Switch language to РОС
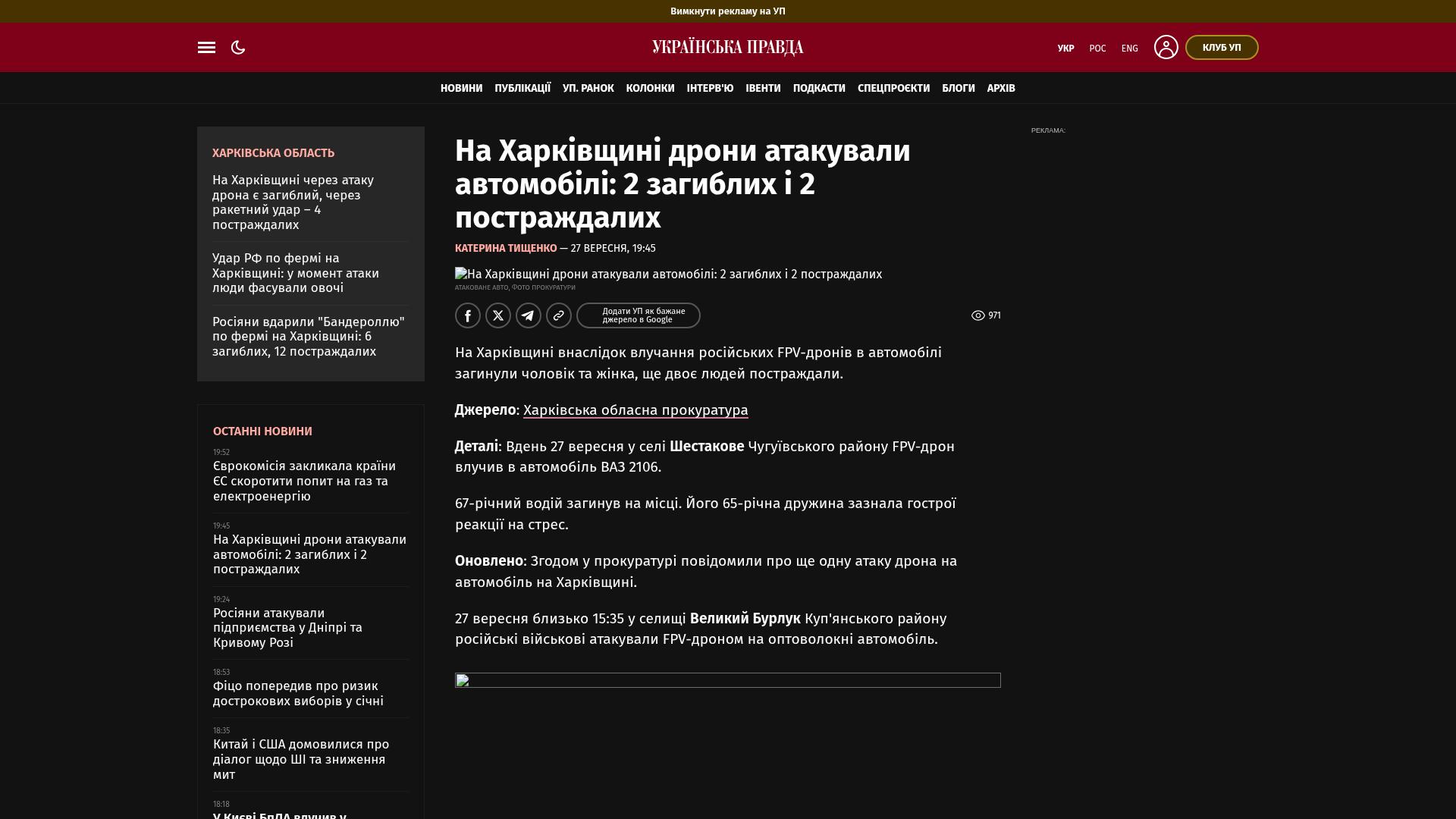 coord(1097,49)
